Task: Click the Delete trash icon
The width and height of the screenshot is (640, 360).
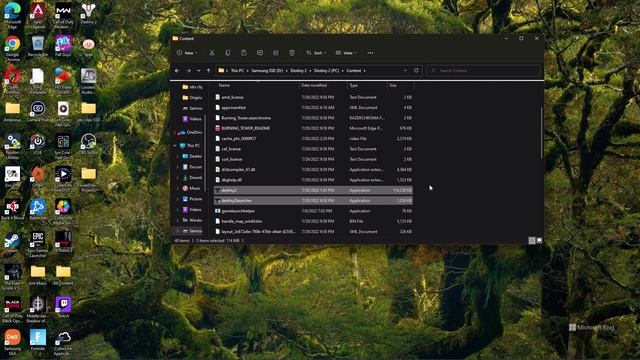Action: (x=292, y=53)
